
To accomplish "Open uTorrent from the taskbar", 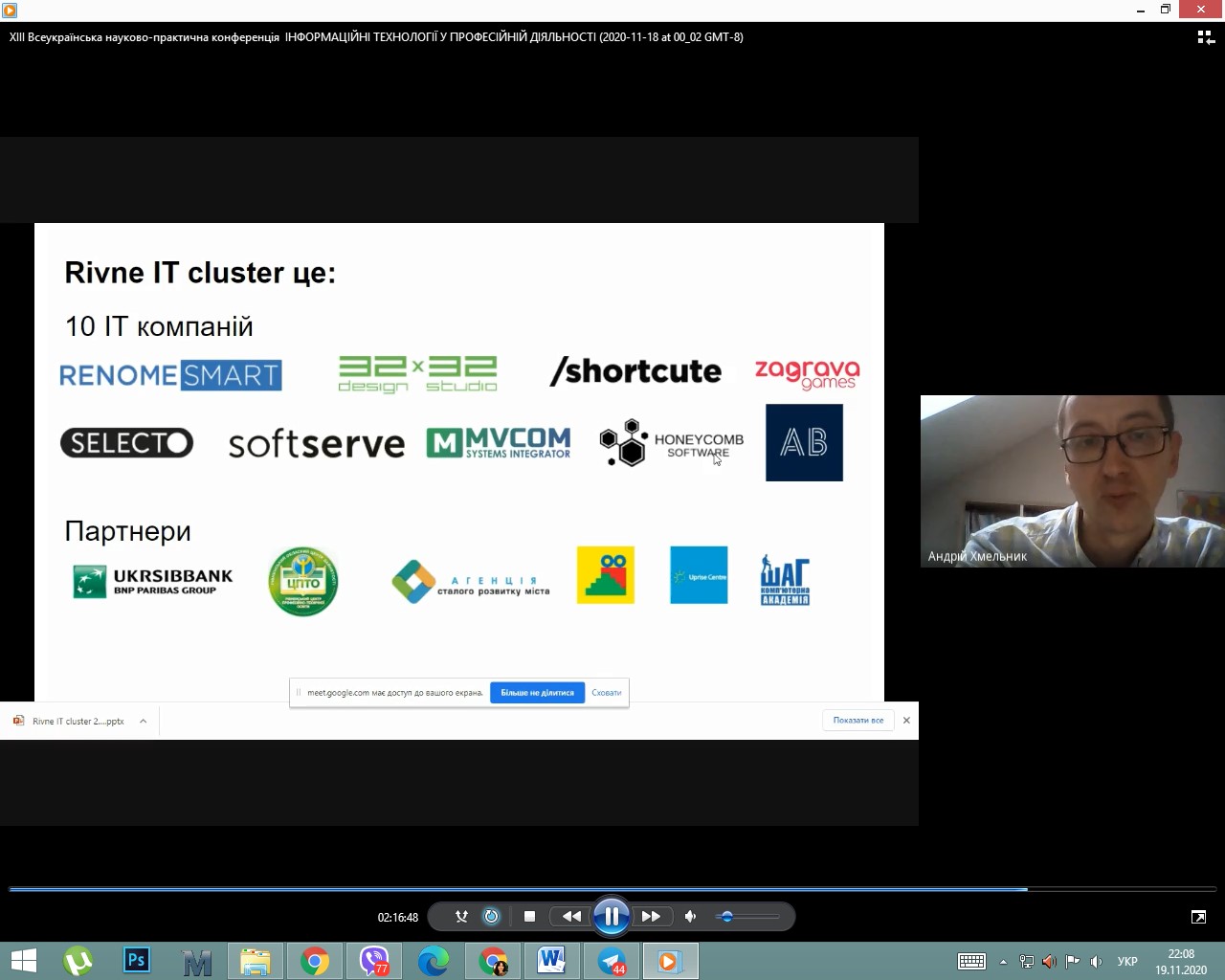I will coord(78,961).
